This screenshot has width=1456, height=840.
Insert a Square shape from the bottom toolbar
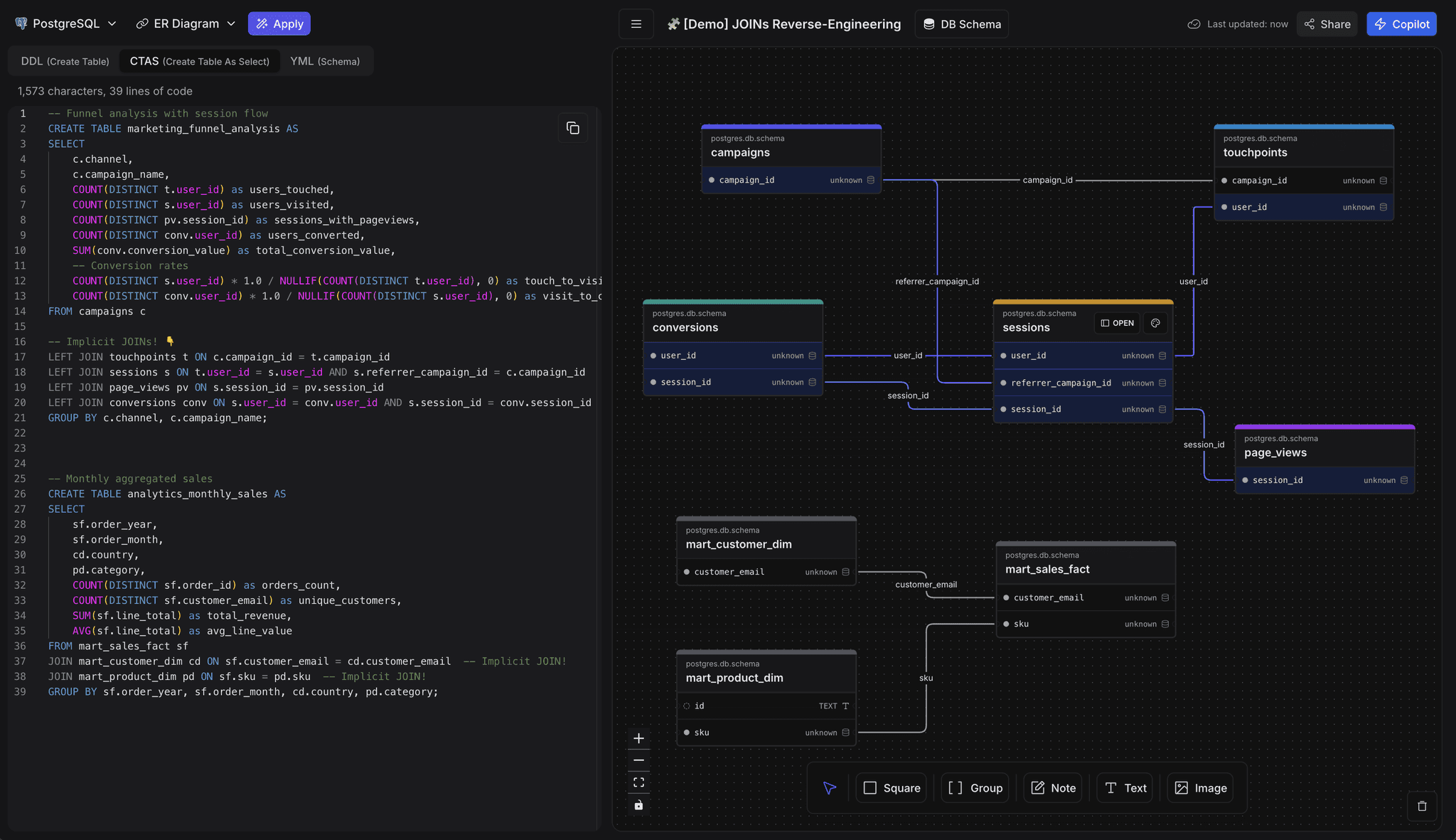tap(891, 788)
